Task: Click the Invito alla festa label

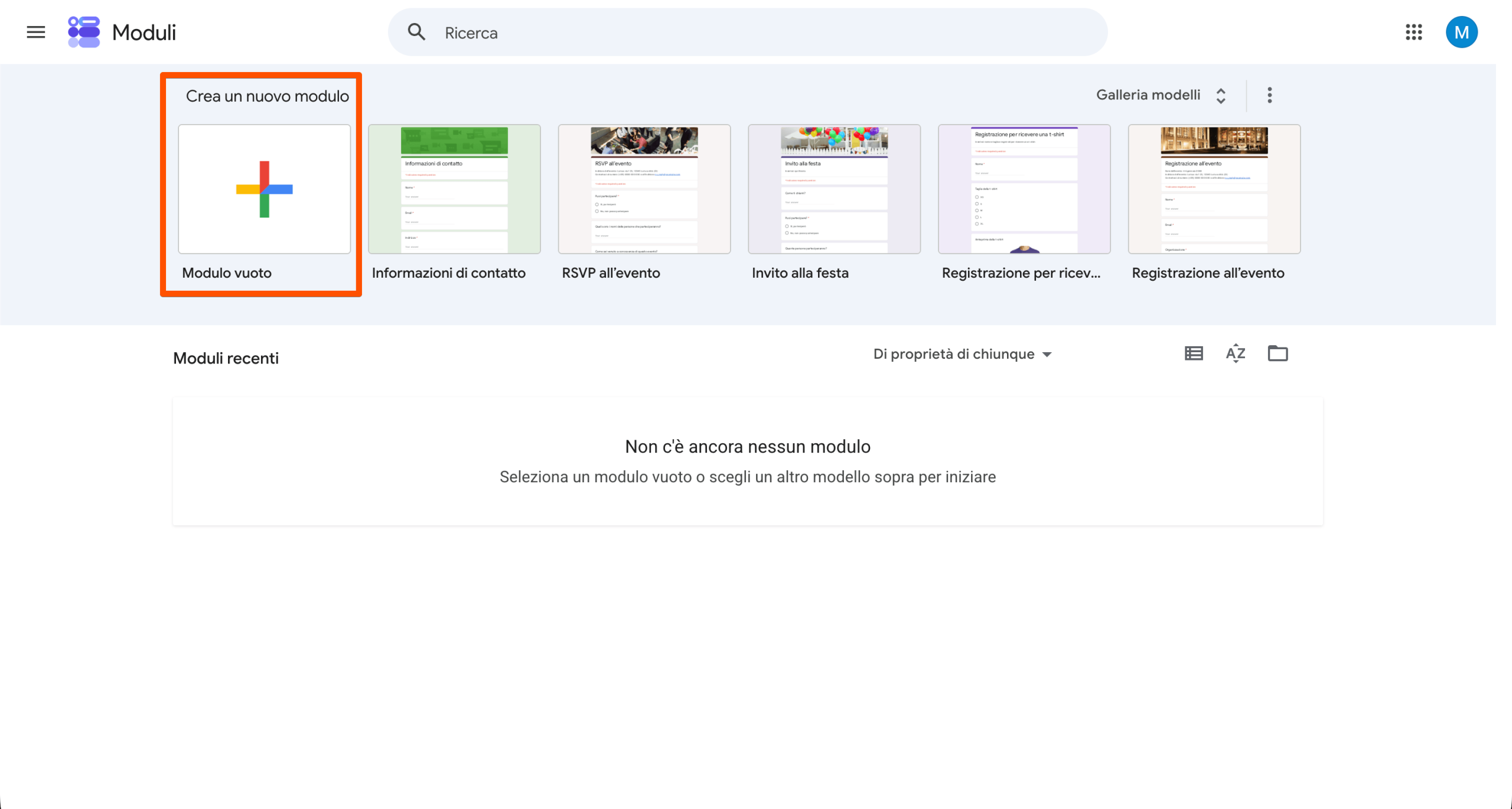Action: click(x=800, y=273)
